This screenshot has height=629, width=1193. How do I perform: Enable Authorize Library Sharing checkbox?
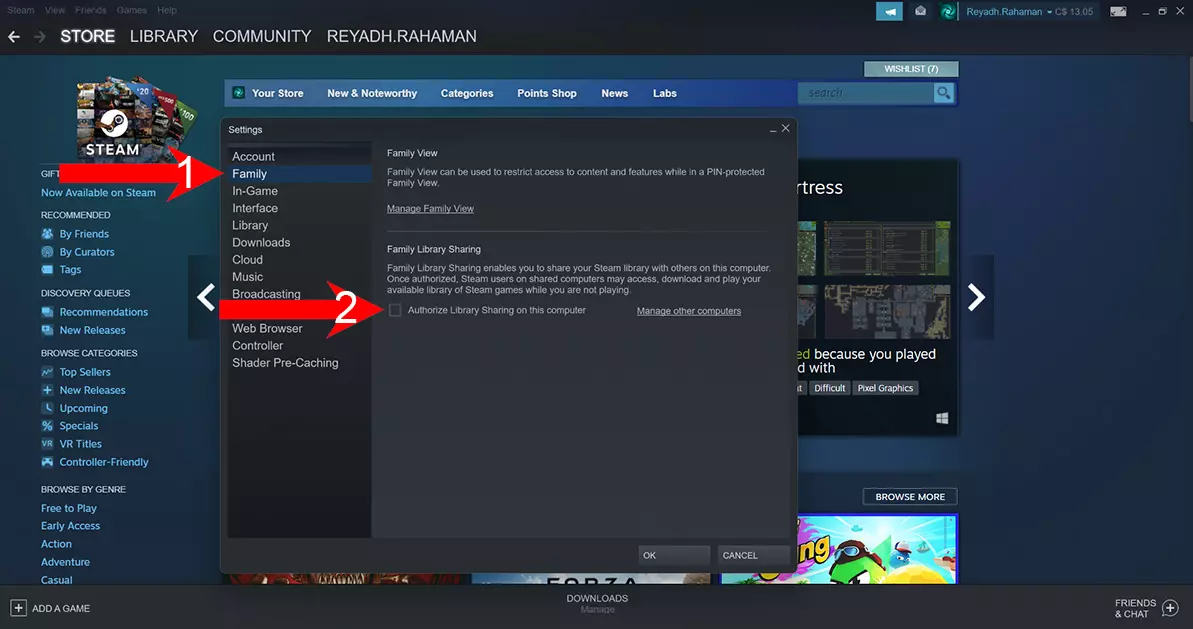[395, 310]
